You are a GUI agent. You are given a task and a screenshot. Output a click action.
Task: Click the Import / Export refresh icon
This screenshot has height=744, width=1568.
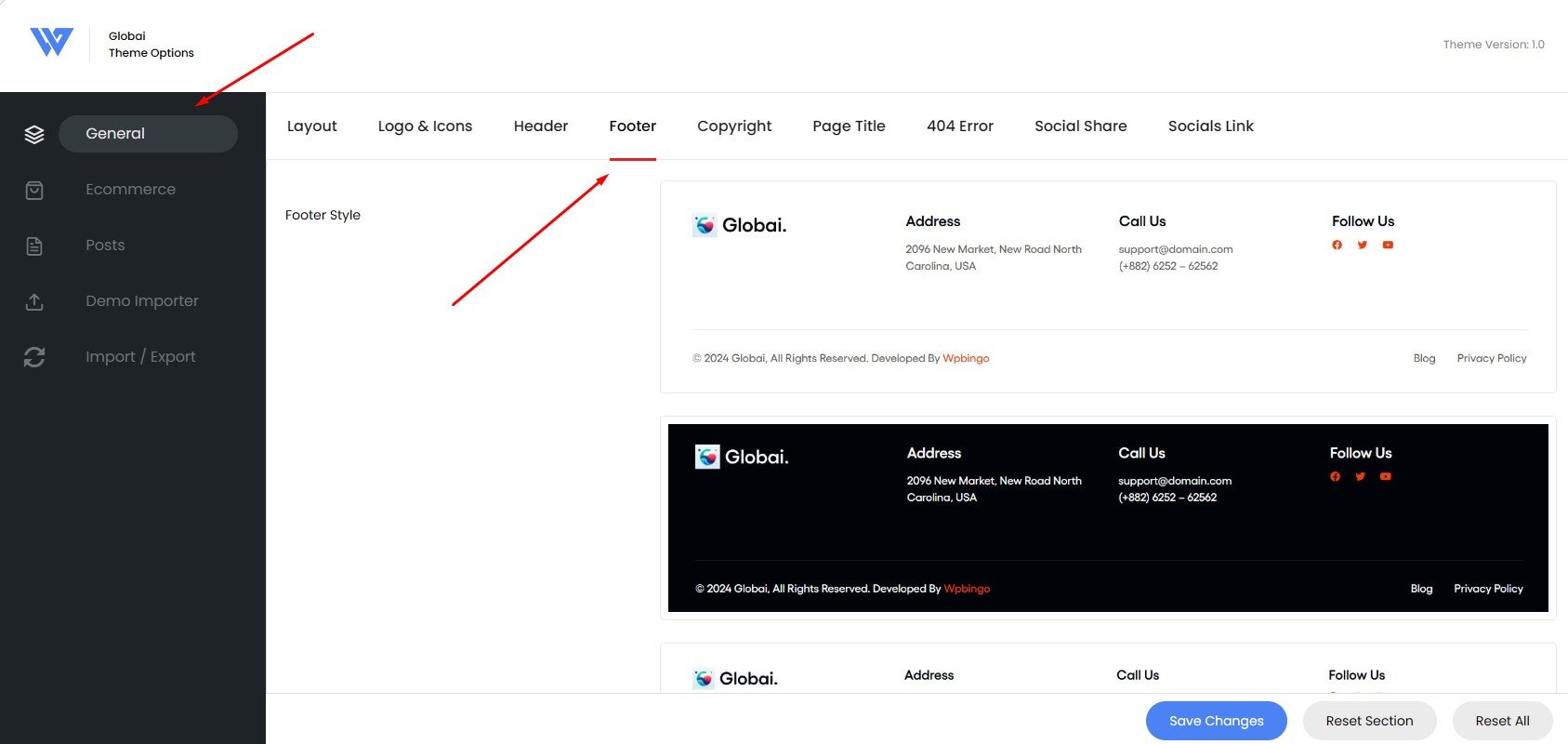click(34, 357)
